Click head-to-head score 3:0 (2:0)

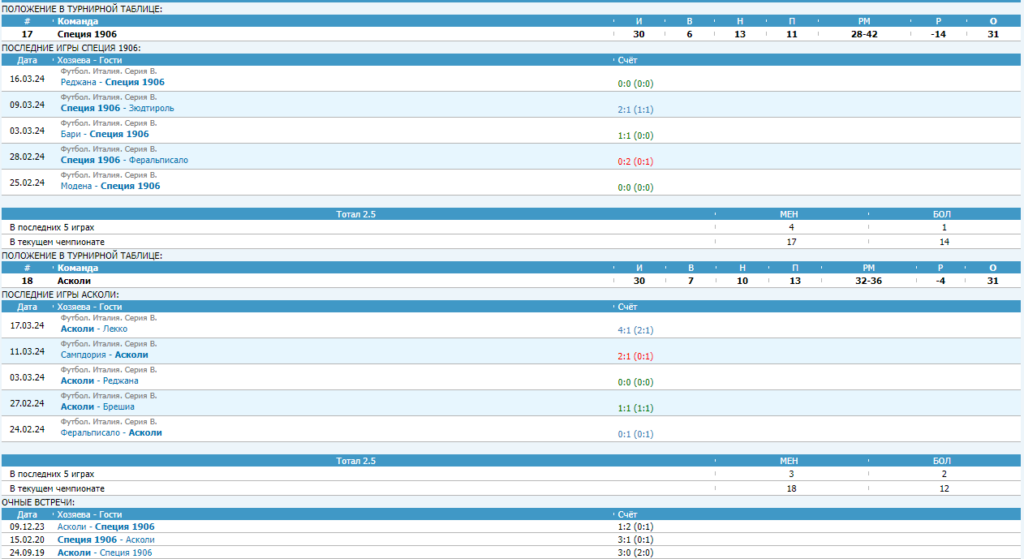pos(635,553)
